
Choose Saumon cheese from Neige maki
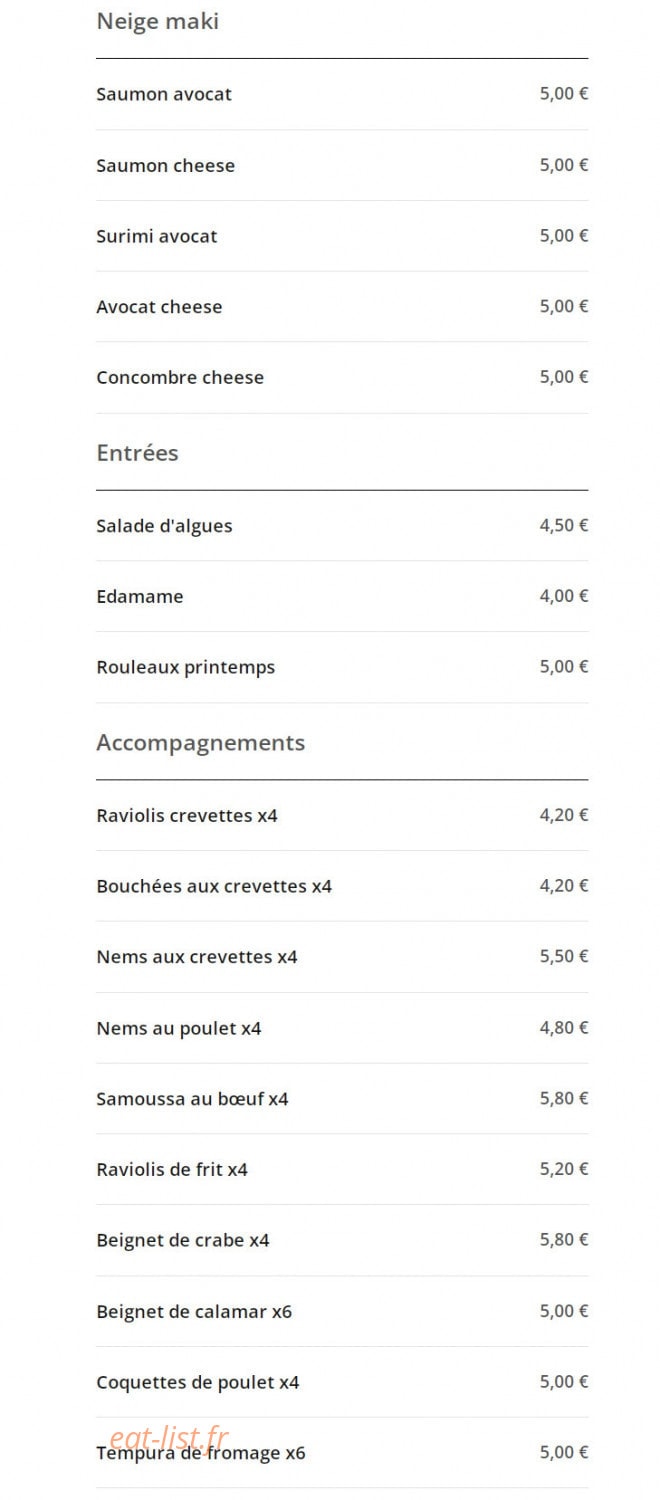pyautogui.click(x=342, y=165)
